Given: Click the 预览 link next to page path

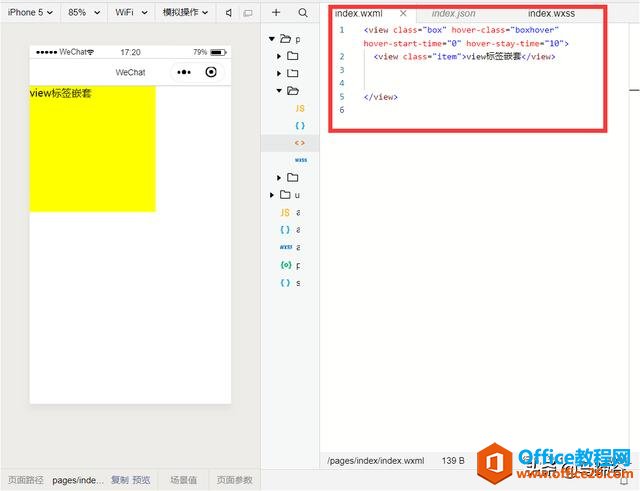Looking at the screenshot, I should point(141,480).
